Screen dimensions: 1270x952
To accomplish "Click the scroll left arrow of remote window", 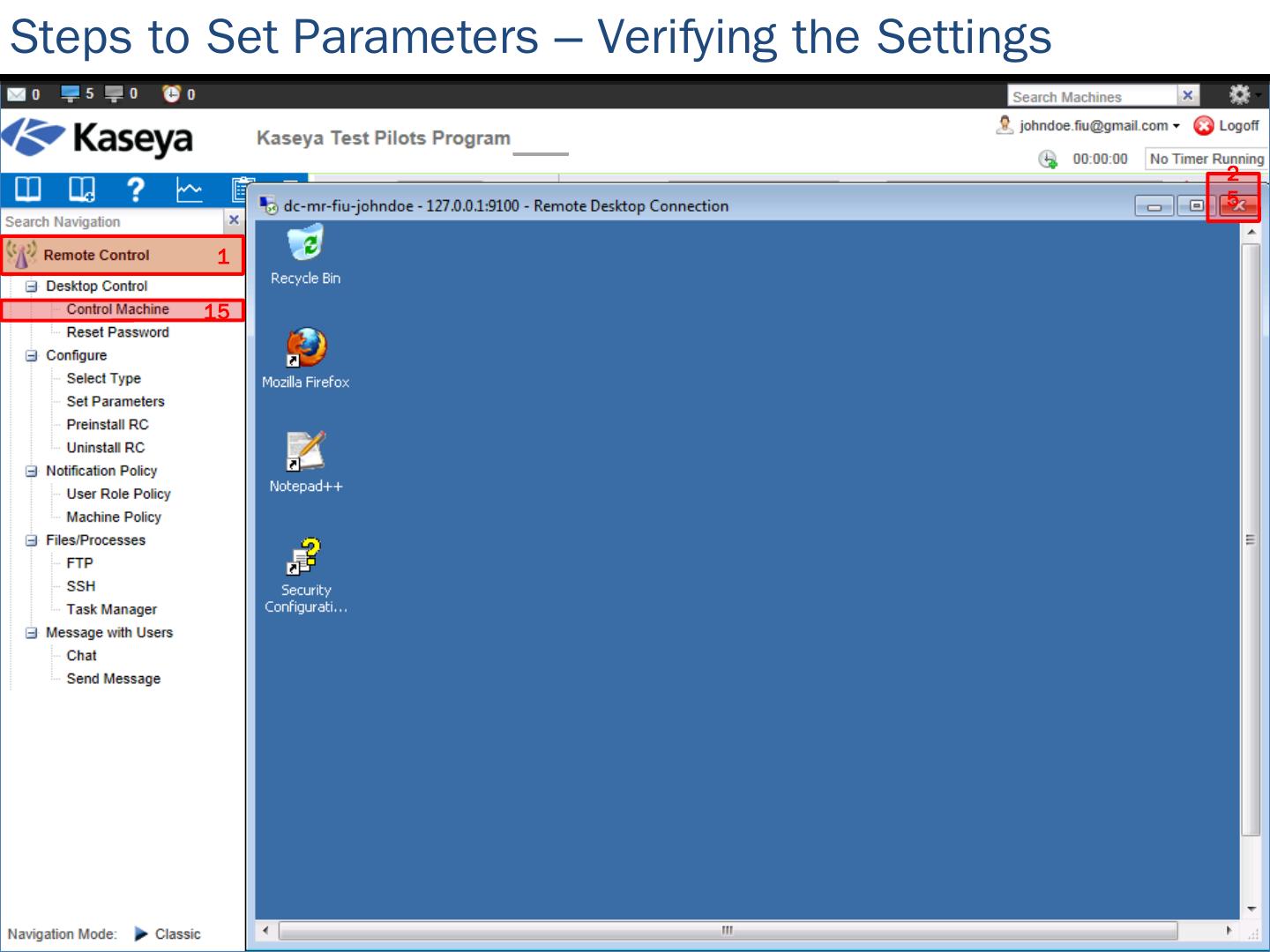I will (x=265, y=931).
